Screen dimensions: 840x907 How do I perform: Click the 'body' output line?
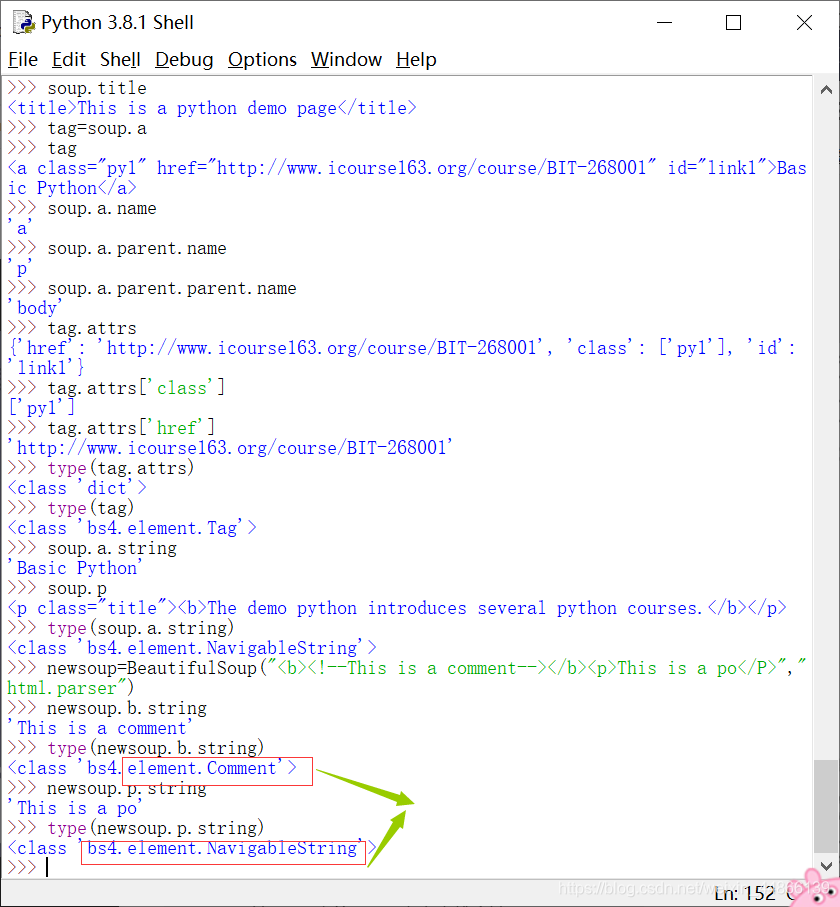[35, 308]
